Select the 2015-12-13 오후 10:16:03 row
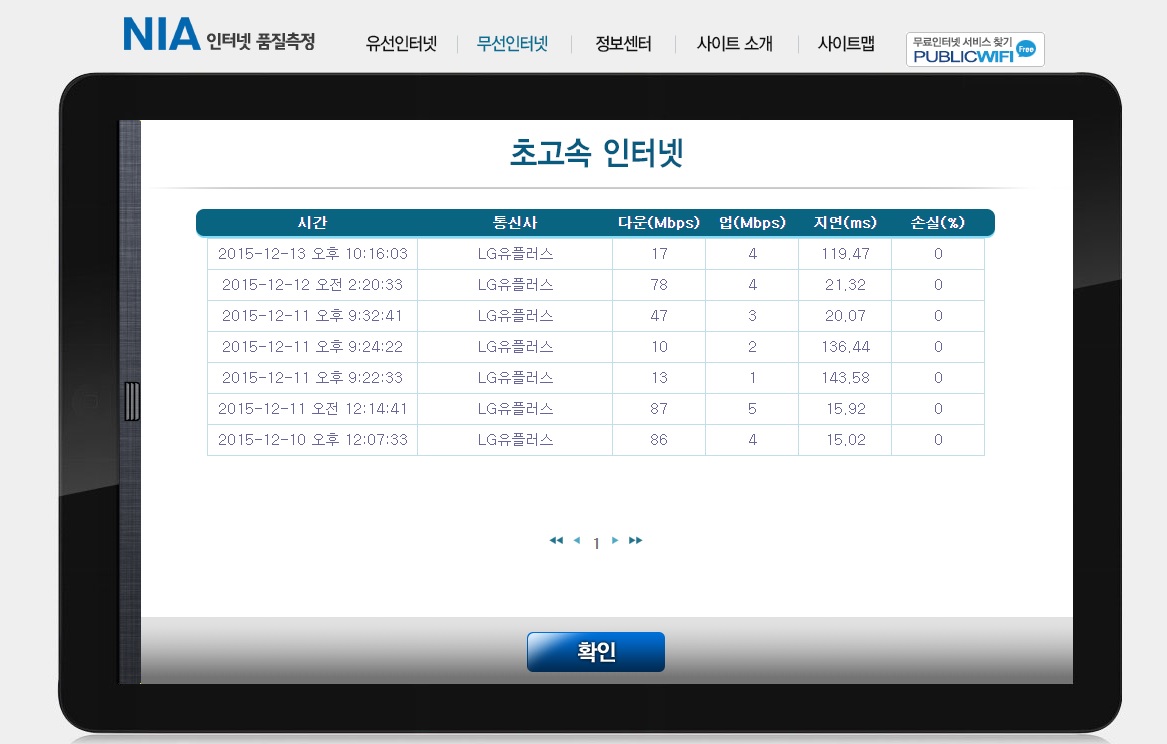This screenshot has height=744, width=1167. pyautogui.click(x=313, y=254)
